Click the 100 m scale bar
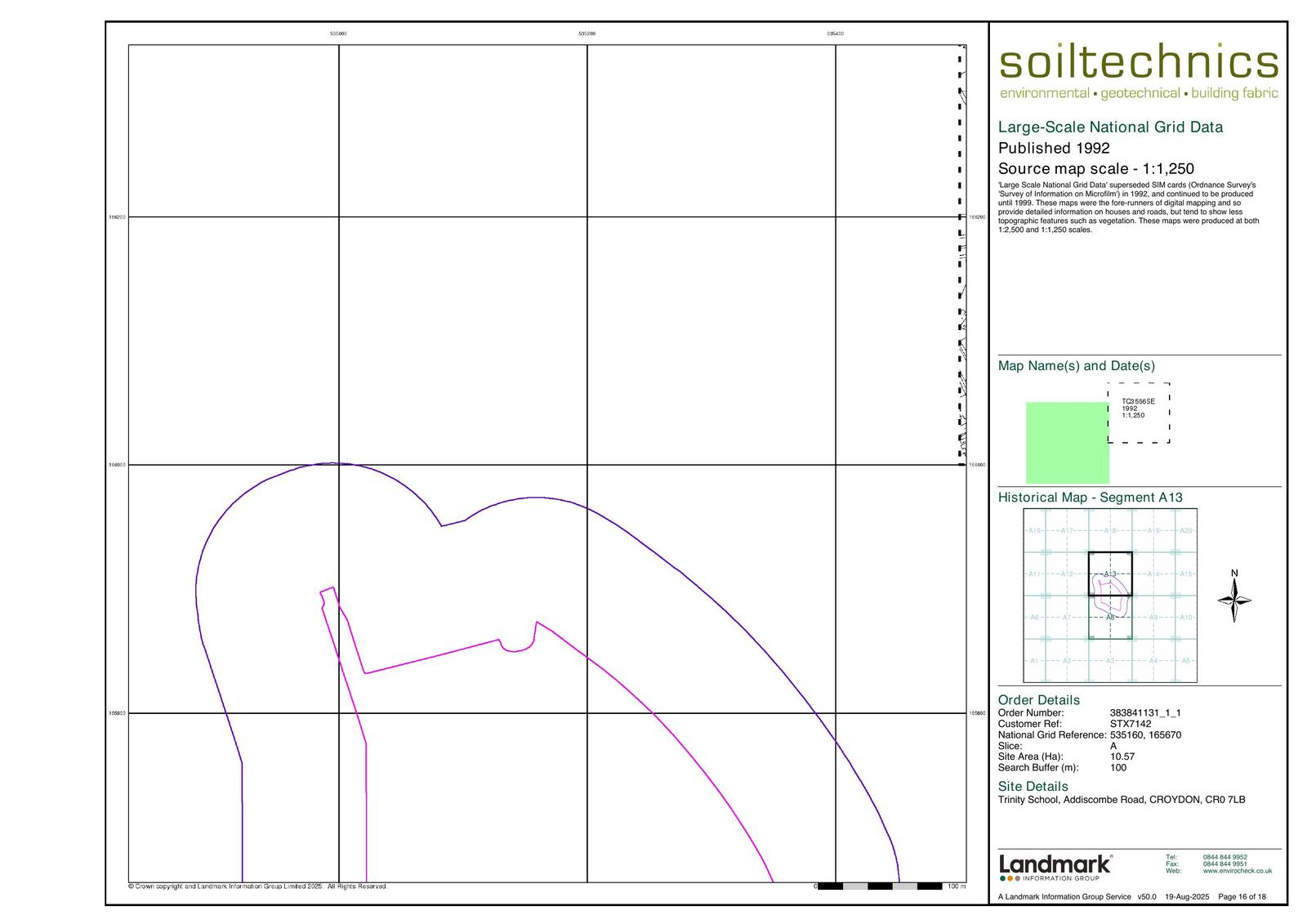Viewport: 1307px width, 924px height. tap(880, 886)
